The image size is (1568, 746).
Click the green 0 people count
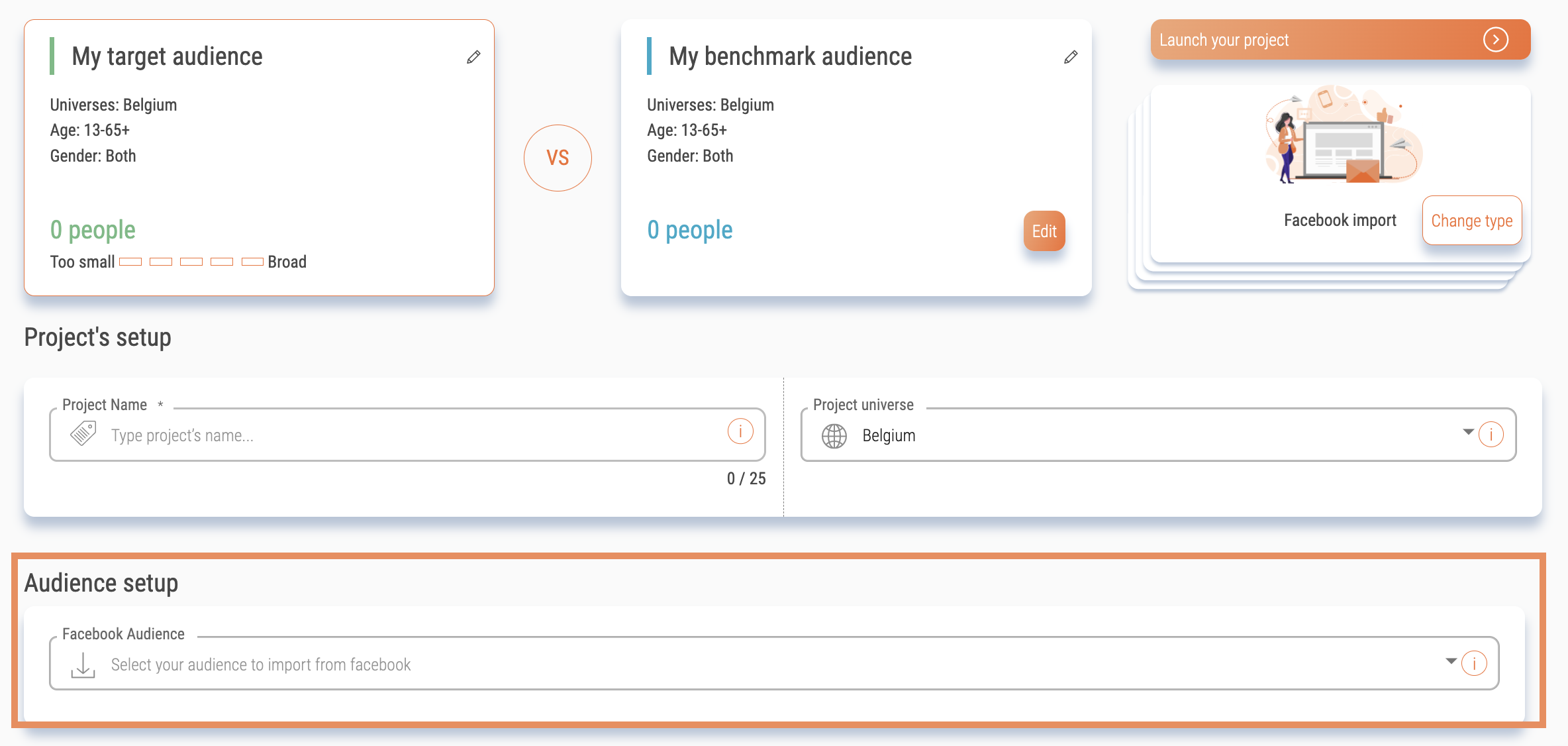tap(93, 230)
